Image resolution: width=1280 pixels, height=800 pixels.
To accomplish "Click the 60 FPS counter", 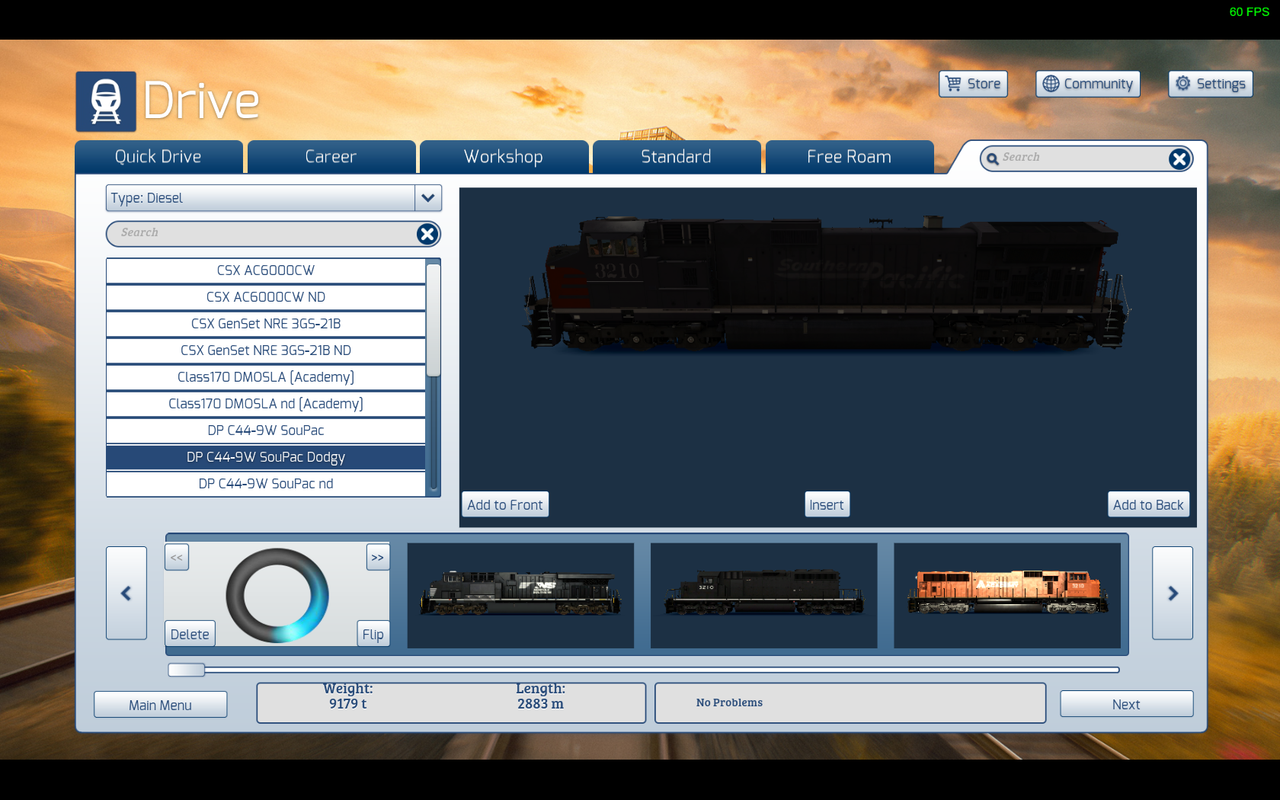I will coord(1249,12).
